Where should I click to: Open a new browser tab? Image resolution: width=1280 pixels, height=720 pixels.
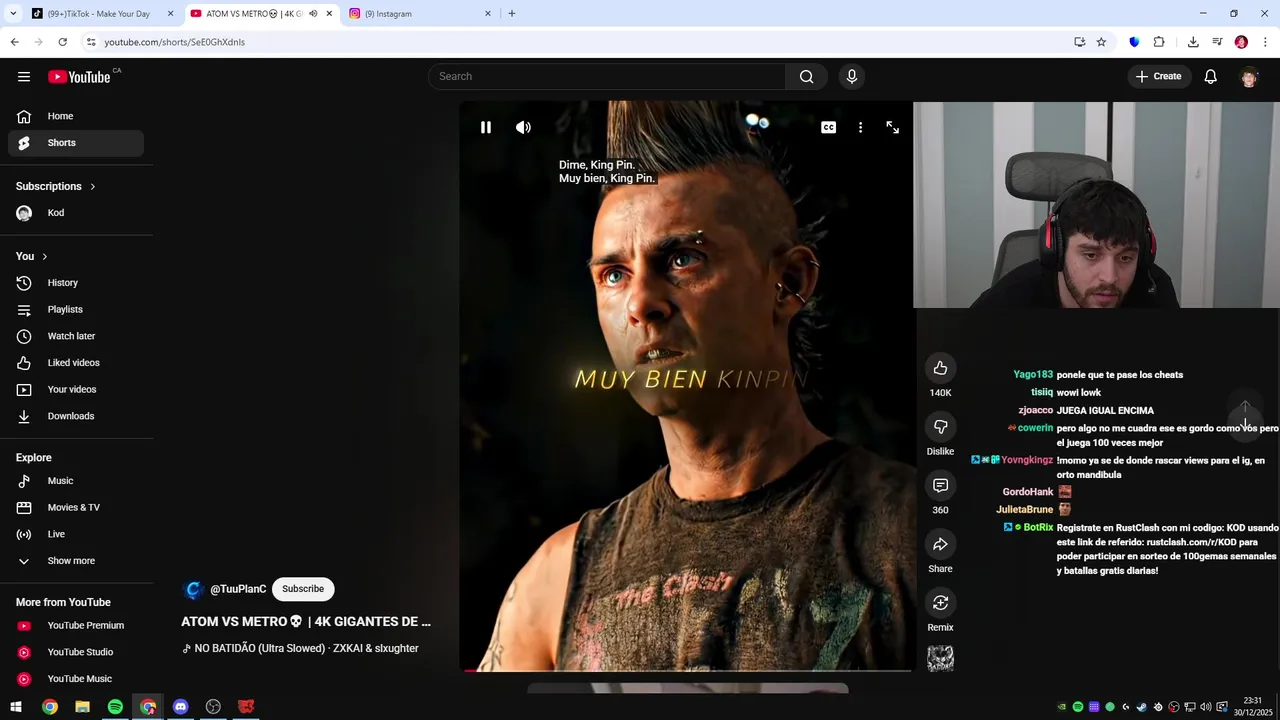tap(512, 14)
